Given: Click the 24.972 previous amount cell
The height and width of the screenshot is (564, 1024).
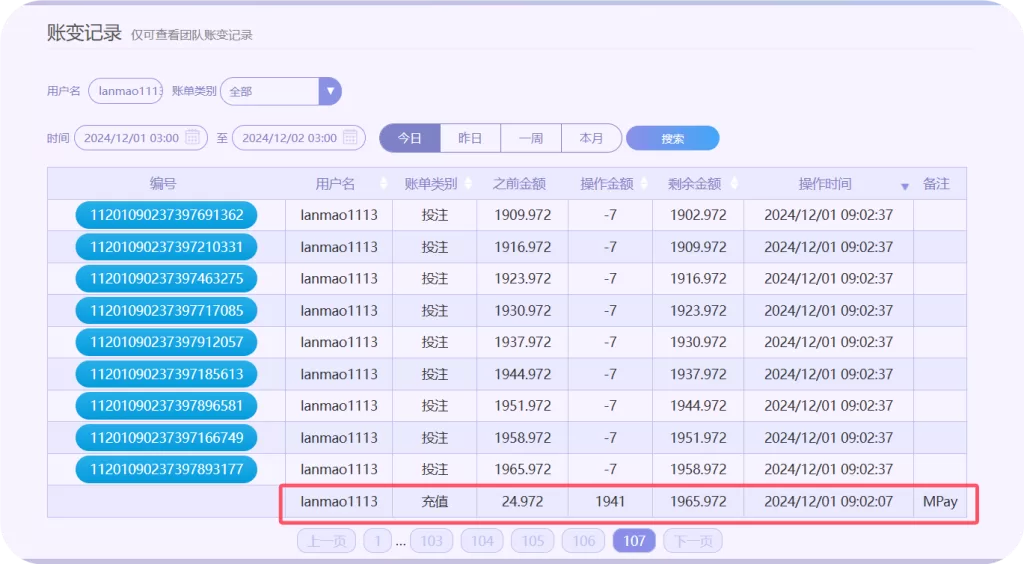Looking at the screenshot, I should click(522, 501).
